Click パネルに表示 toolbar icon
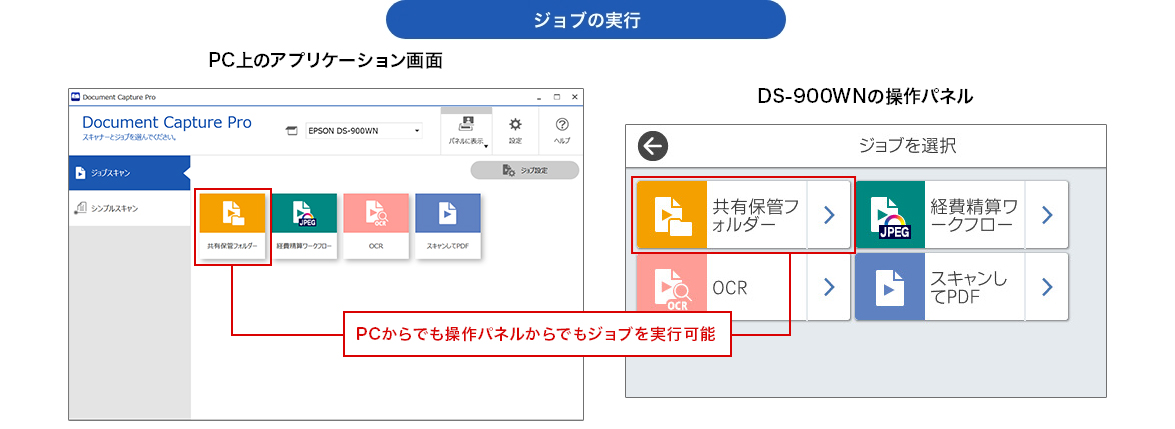The width and height of the screenshot is (1175, 429). (466, 130)
